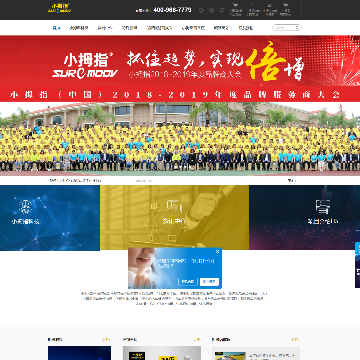Open the second navigation menu item
Image resolution: width=360 pixels, height=360 pixels.
tap(79, 28)
